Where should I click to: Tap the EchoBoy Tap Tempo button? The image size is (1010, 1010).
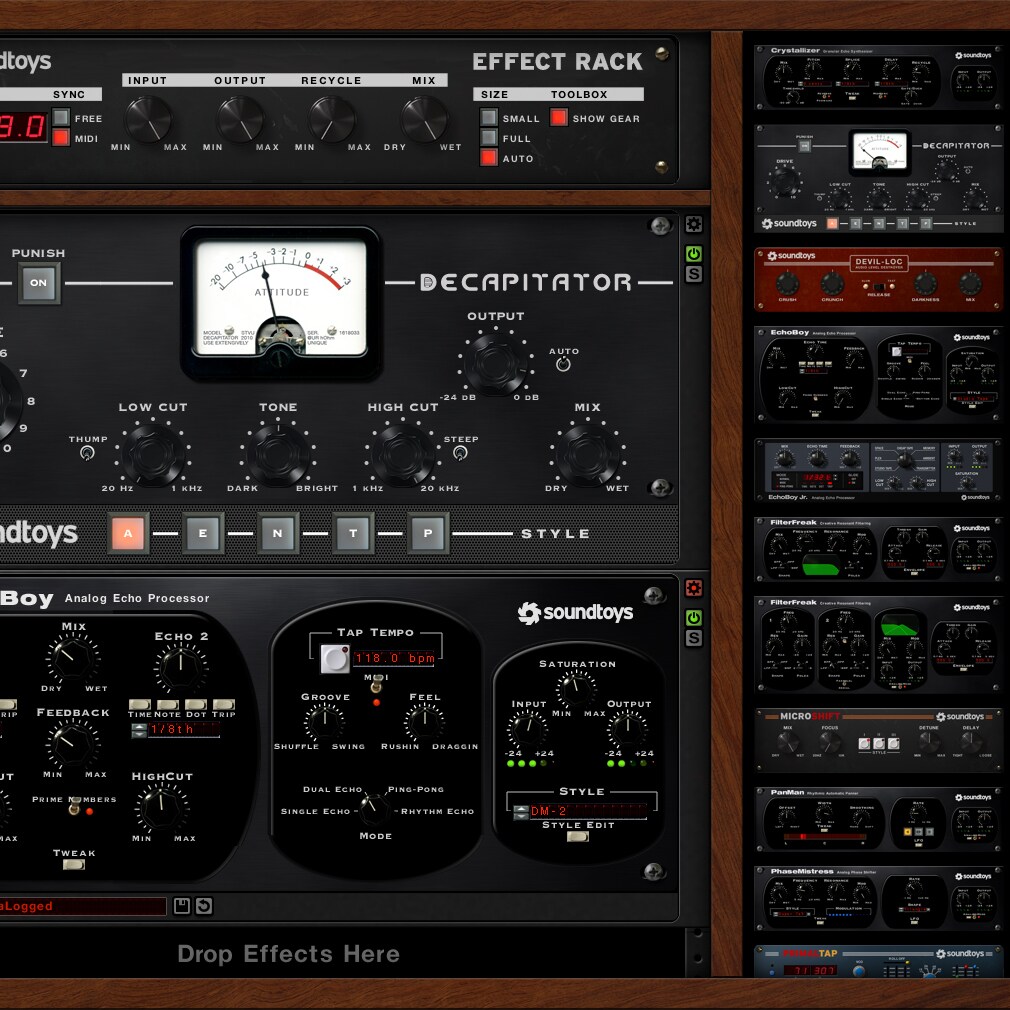[334, 658]
